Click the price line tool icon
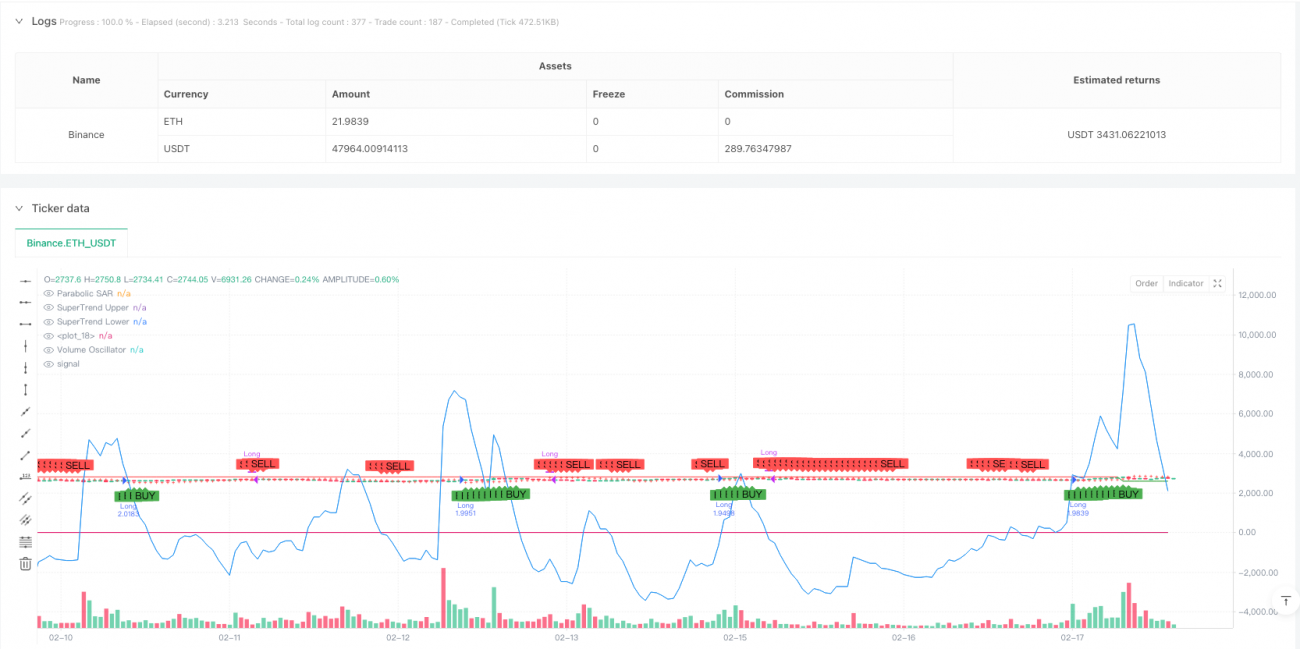This screenshot has width=1300, height=649. [25, 477]
